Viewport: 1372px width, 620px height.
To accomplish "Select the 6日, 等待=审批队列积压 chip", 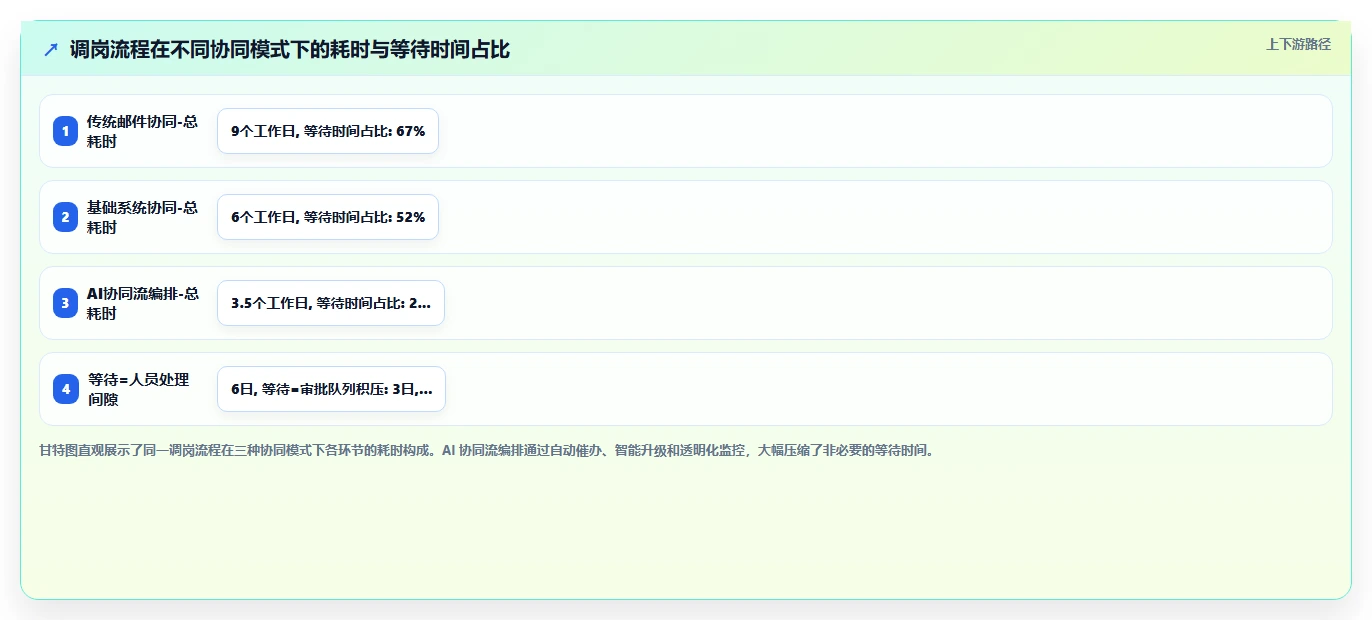I will point(331,389).
